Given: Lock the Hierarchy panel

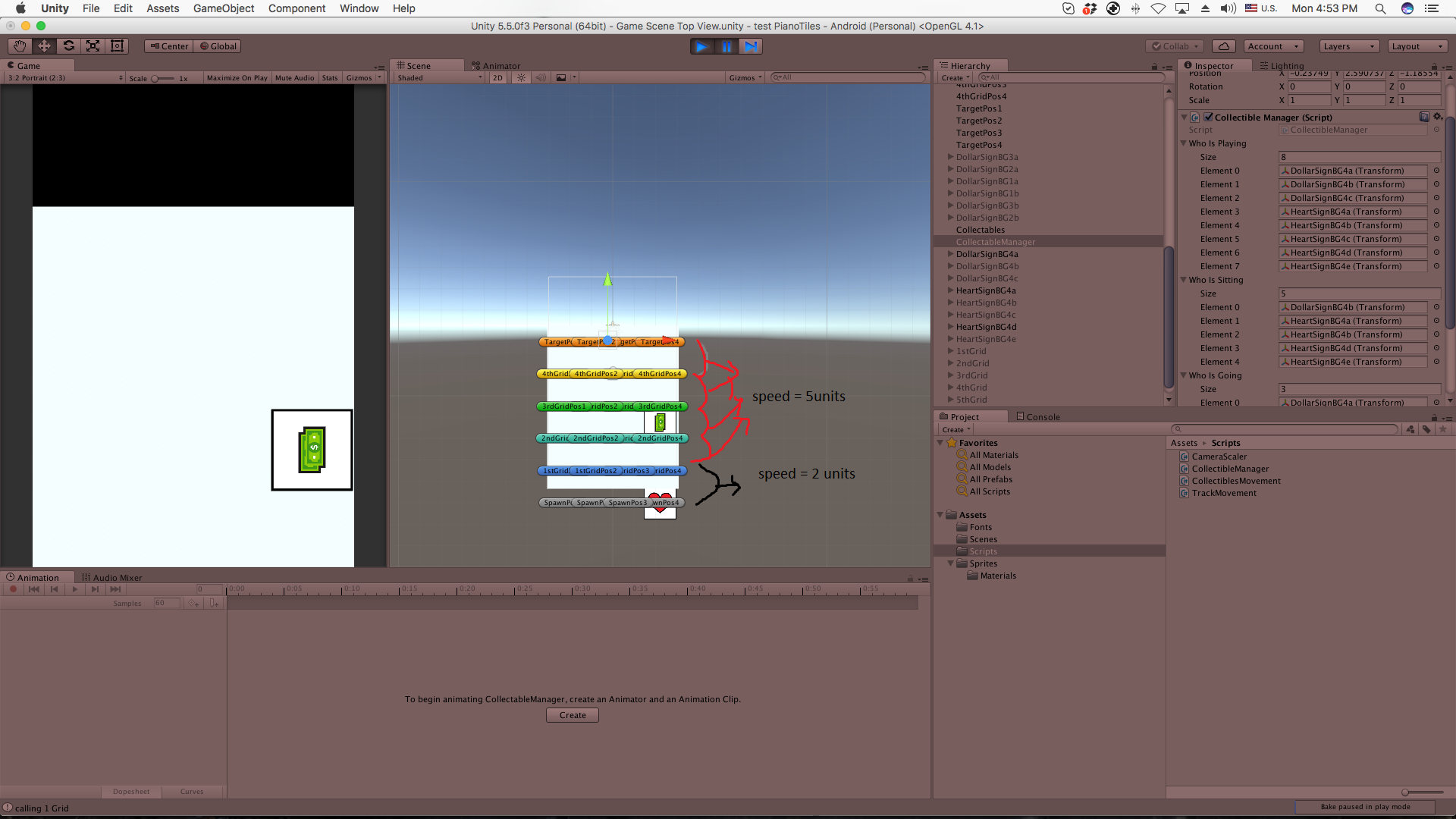Looking at the screenshot, I should (x=1154, y=67).
